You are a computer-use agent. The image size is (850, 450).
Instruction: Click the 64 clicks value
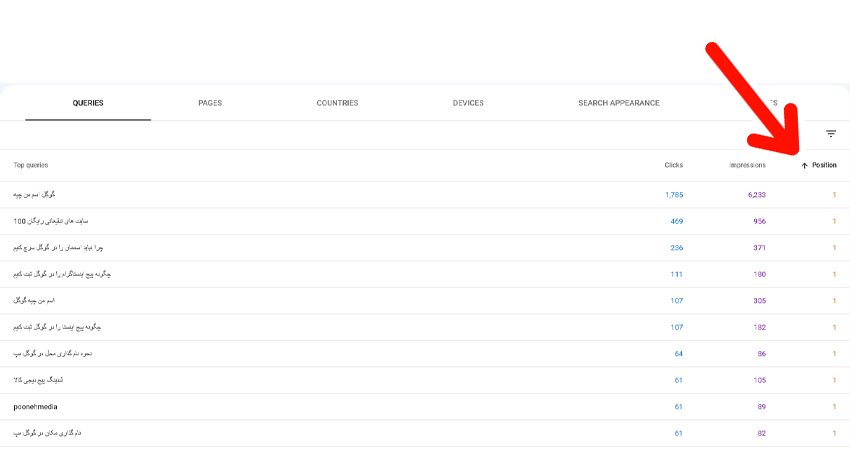coord(679,353)
